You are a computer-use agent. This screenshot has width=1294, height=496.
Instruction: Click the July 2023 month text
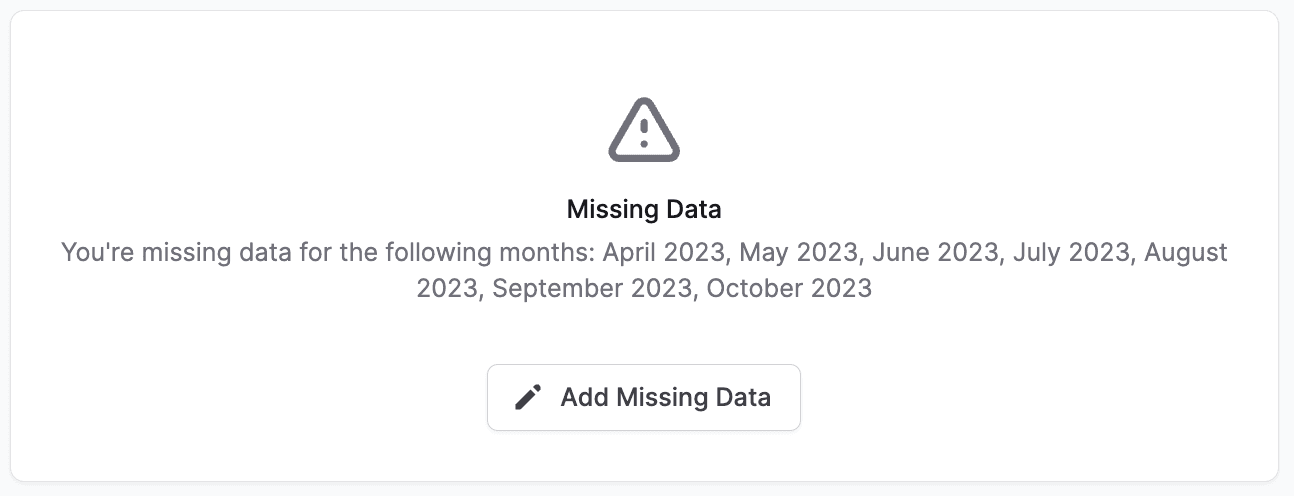pyautogui.click(x=1071, y=252)
